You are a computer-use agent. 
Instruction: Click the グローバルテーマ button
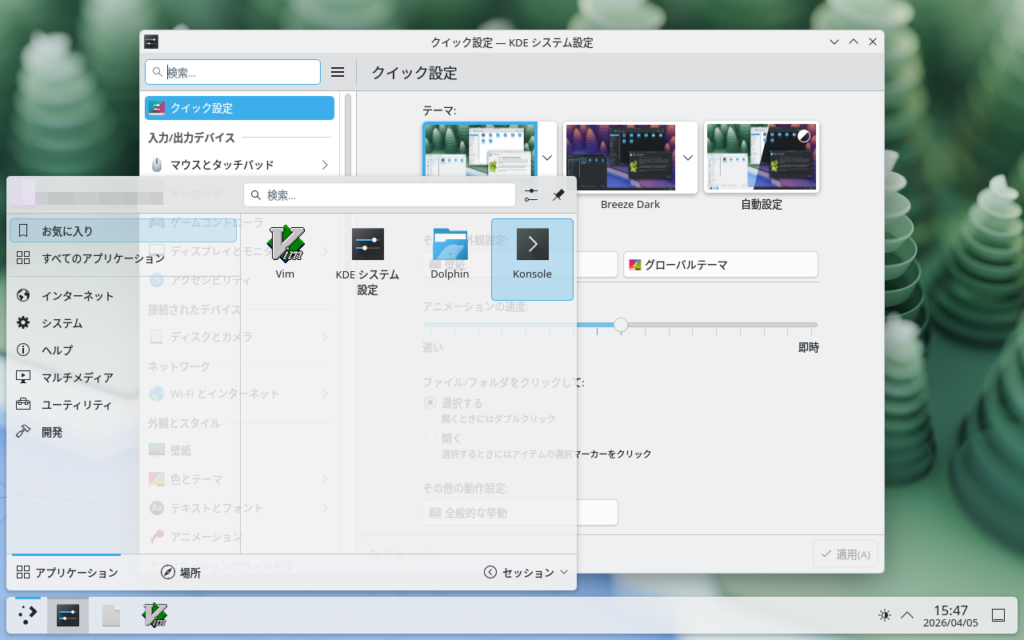720,265
